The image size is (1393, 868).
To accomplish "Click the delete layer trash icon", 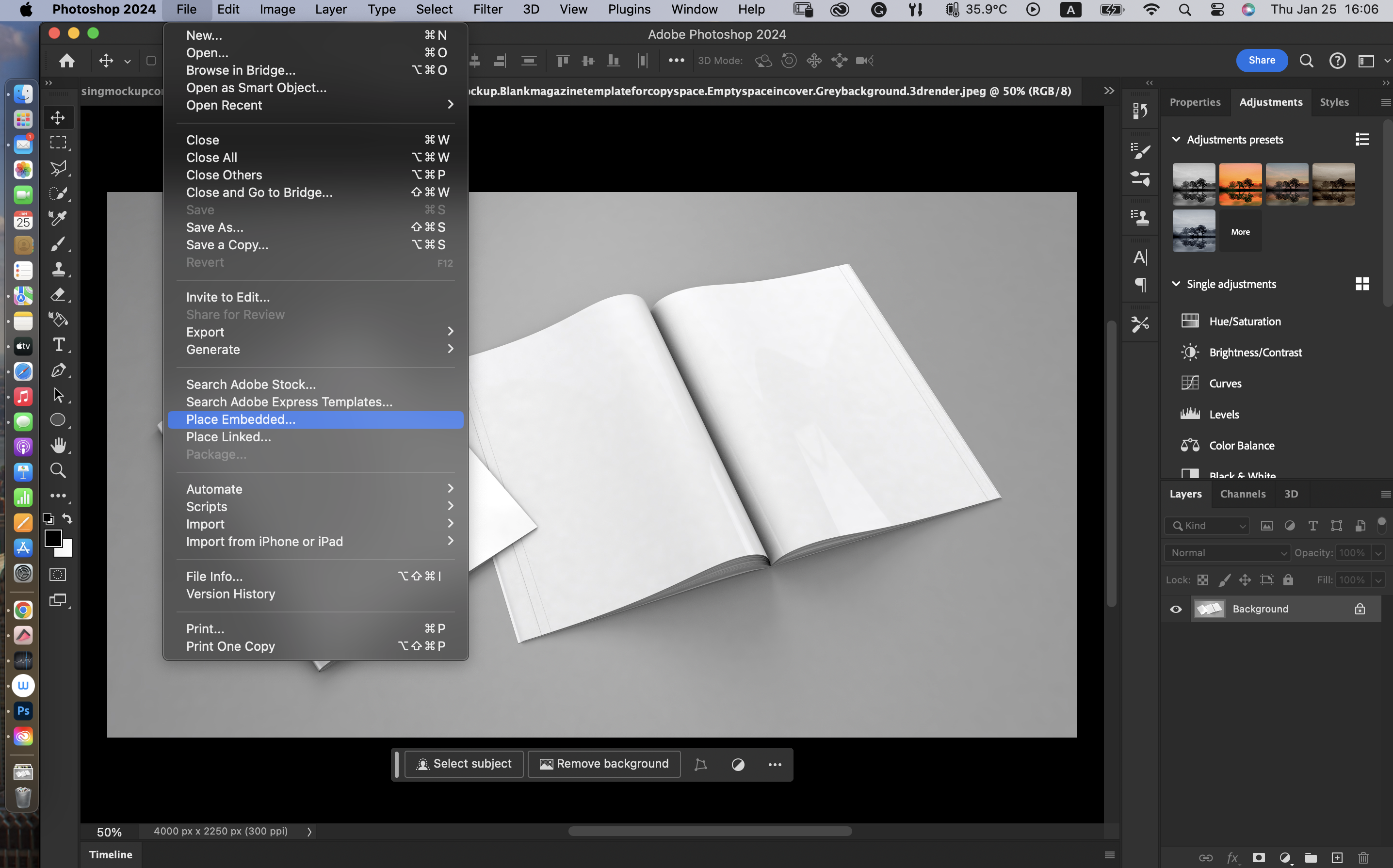I will 1363,857.
